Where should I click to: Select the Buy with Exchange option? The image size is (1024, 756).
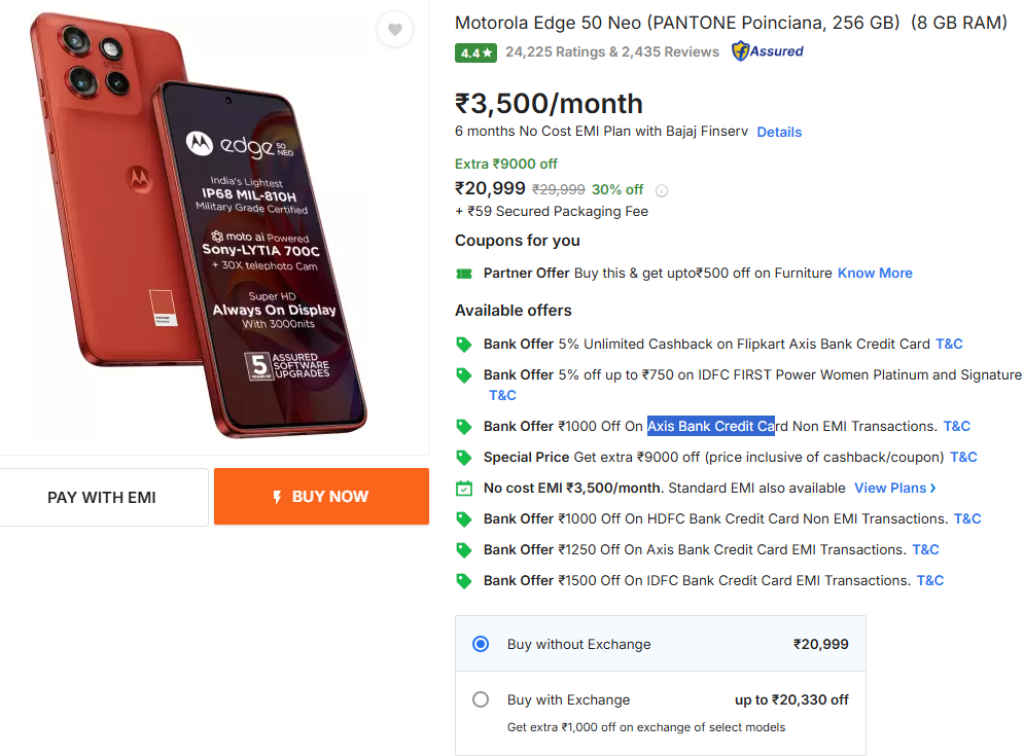coord(481,699)
